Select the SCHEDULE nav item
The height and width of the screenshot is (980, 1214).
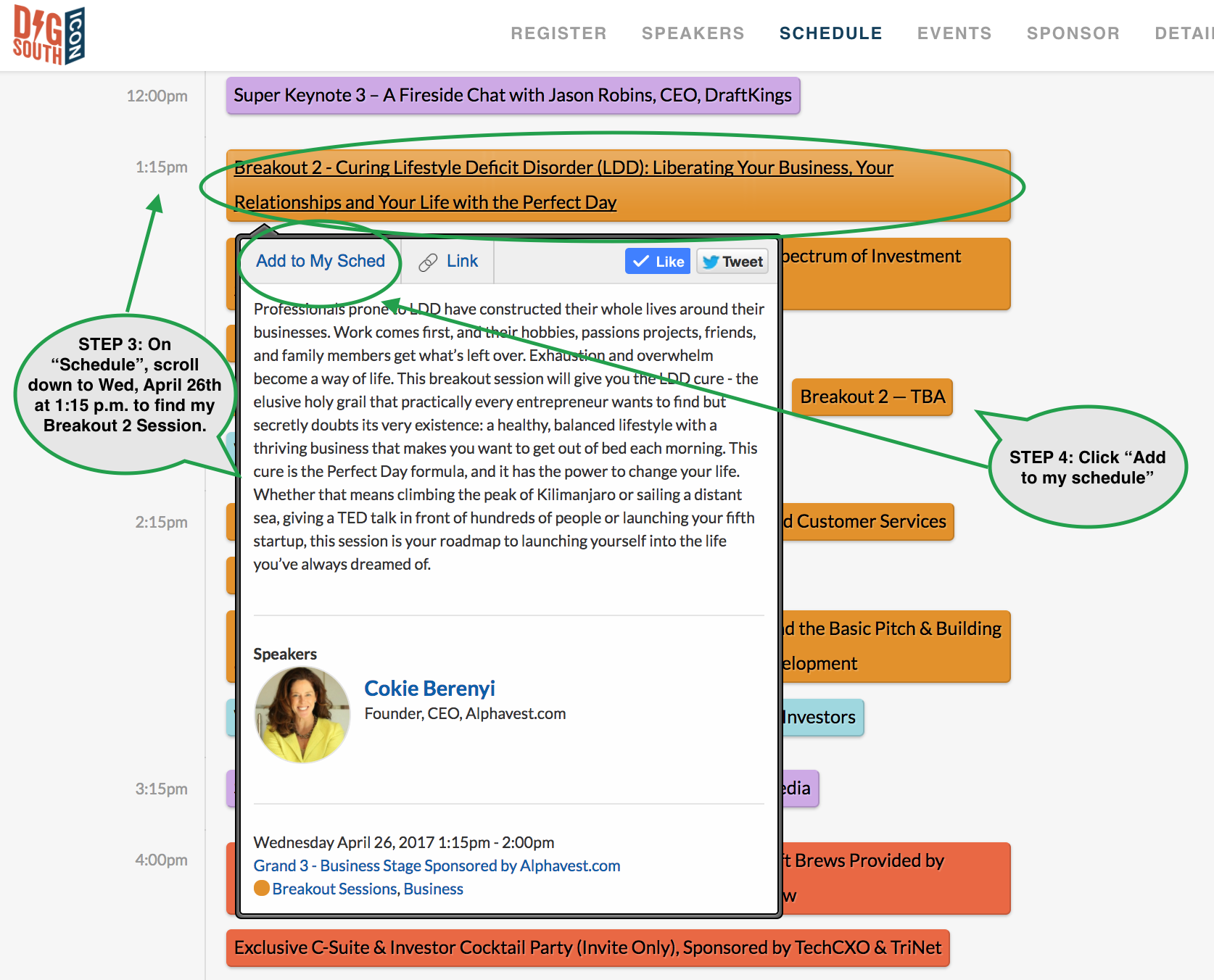tap(830, 33)
